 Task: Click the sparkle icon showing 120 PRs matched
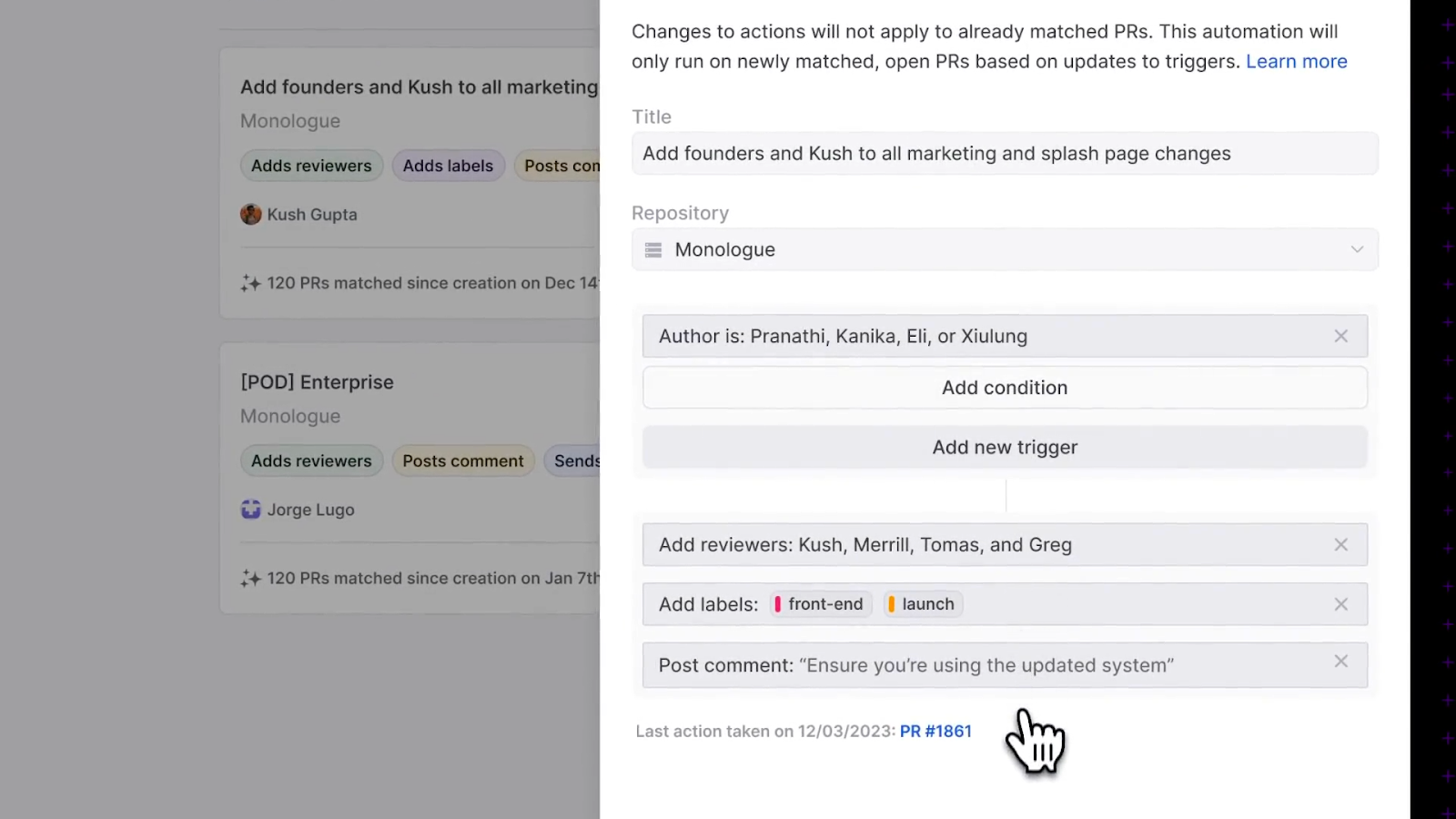pos(249,283)
